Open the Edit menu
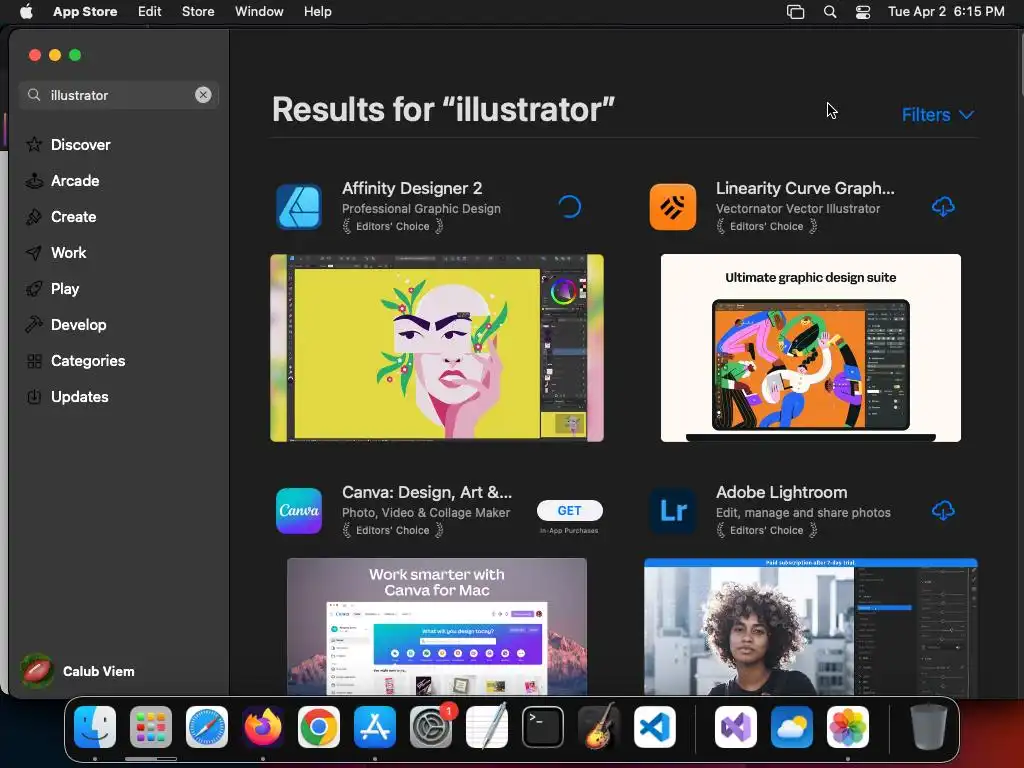This screenshot has width=1024, height=768. (150, 12)
